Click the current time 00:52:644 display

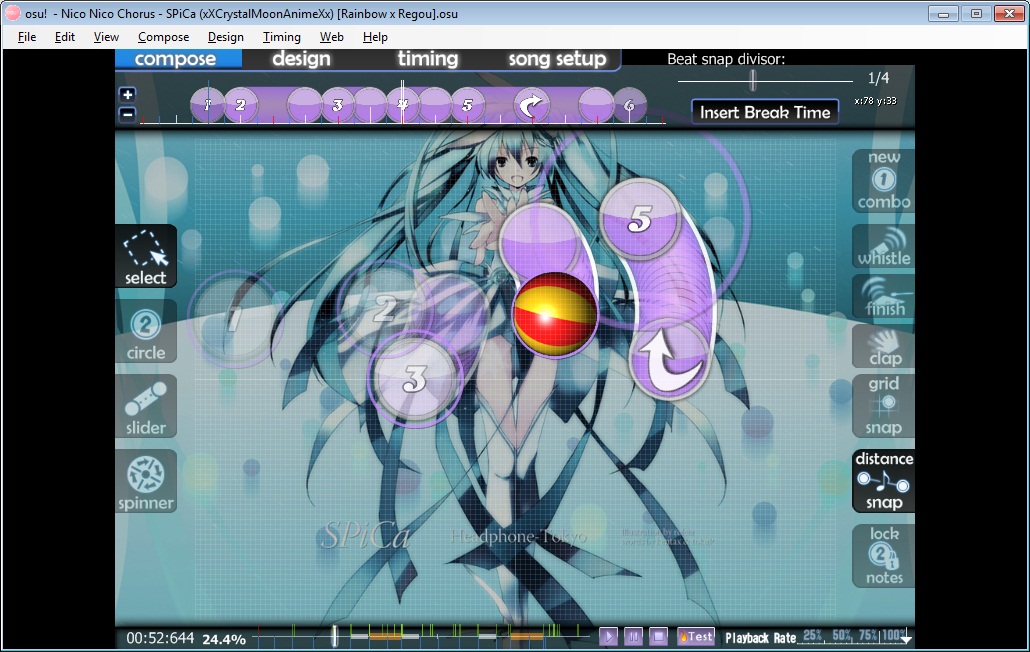160,638
